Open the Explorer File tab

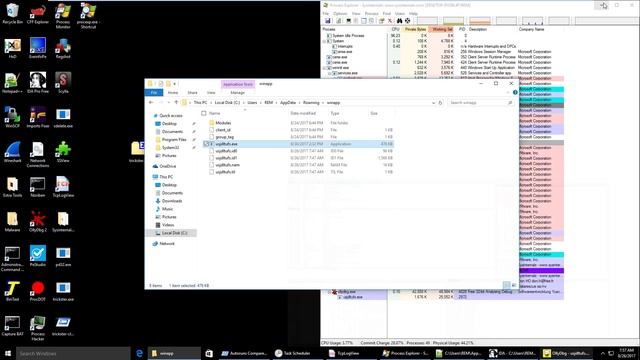pos(154,93)
